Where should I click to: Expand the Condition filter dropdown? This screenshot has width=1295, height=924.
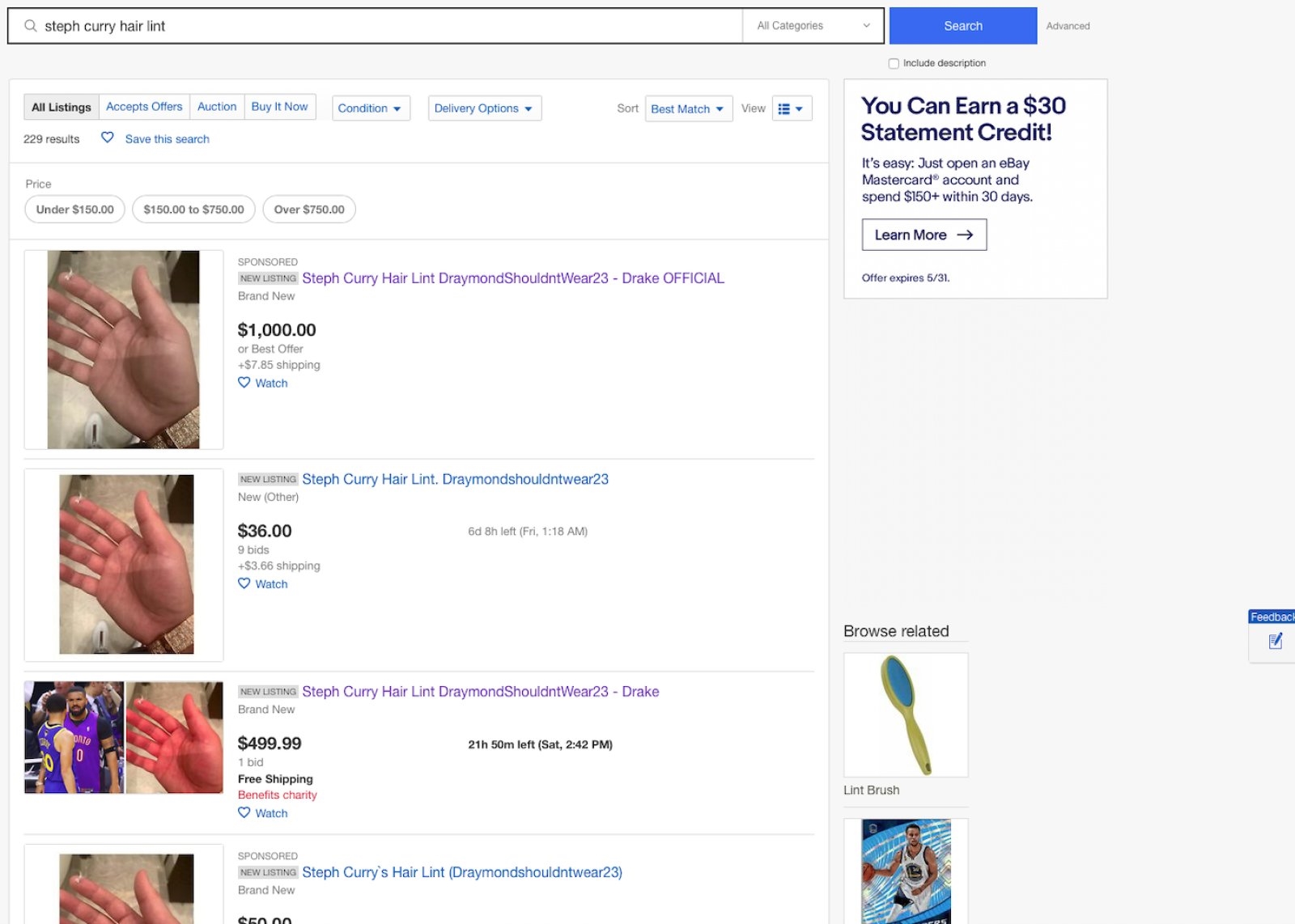pyautogui.click(x=371, y=108)
